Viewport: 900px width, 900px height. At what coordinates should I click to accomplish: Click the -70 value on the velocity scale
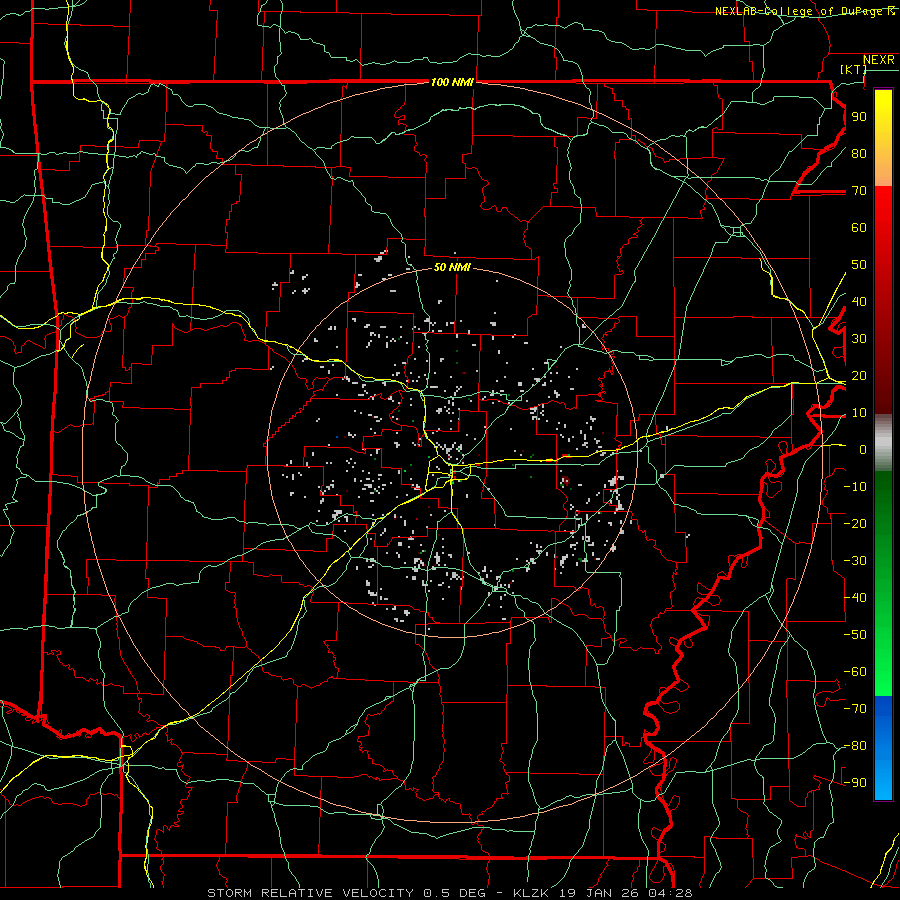point(855,709)
